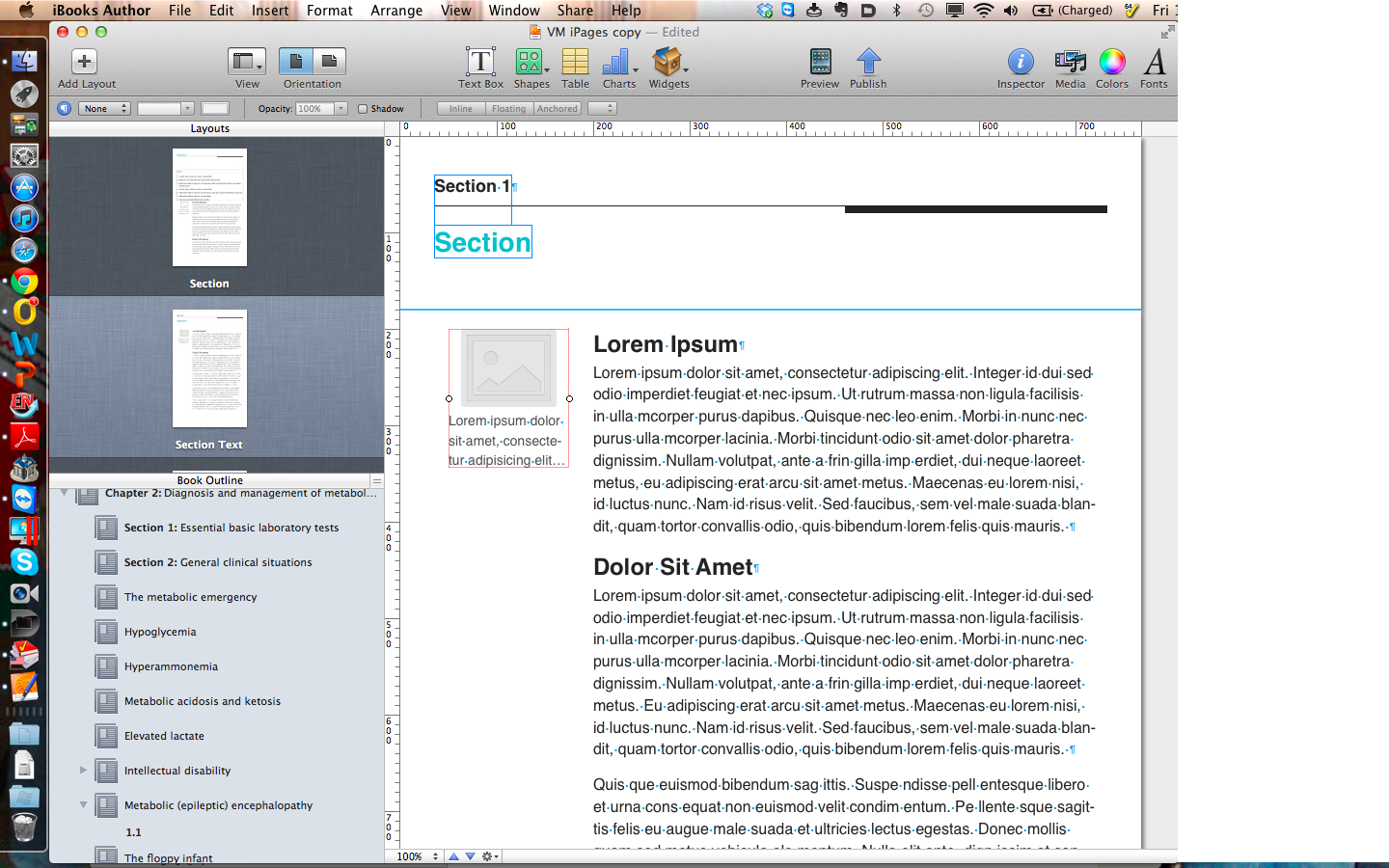1389x868 pixels.
Task: Switch to portrait orientation
Action: (295, 61)
